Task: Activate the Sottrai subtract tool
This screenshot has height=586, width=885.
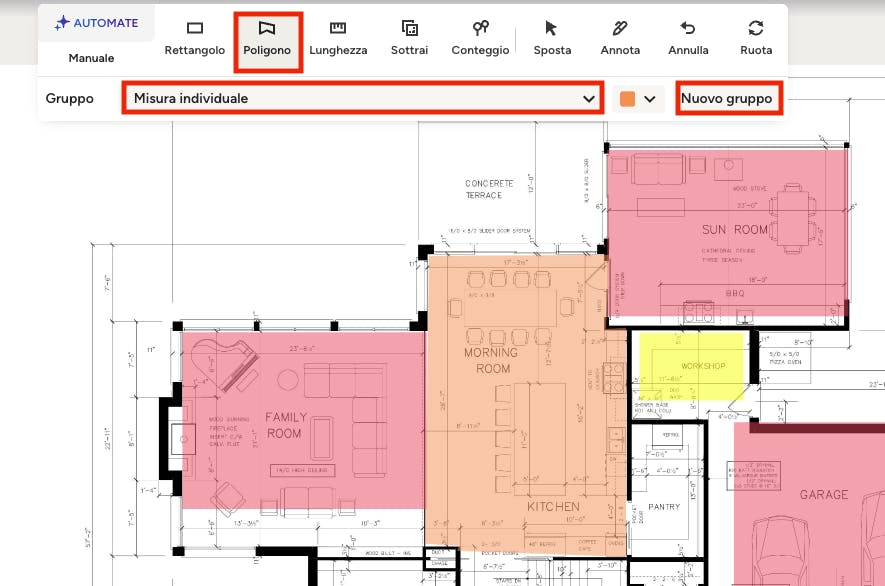Action: coord(410,38)
